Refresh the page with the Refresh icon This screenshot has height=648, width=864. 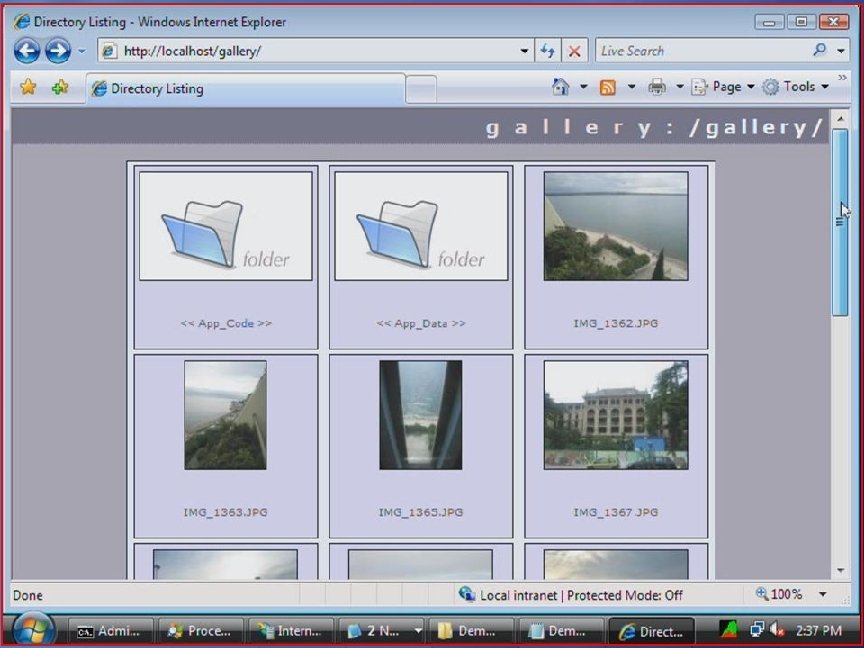(x=547, y=51)
